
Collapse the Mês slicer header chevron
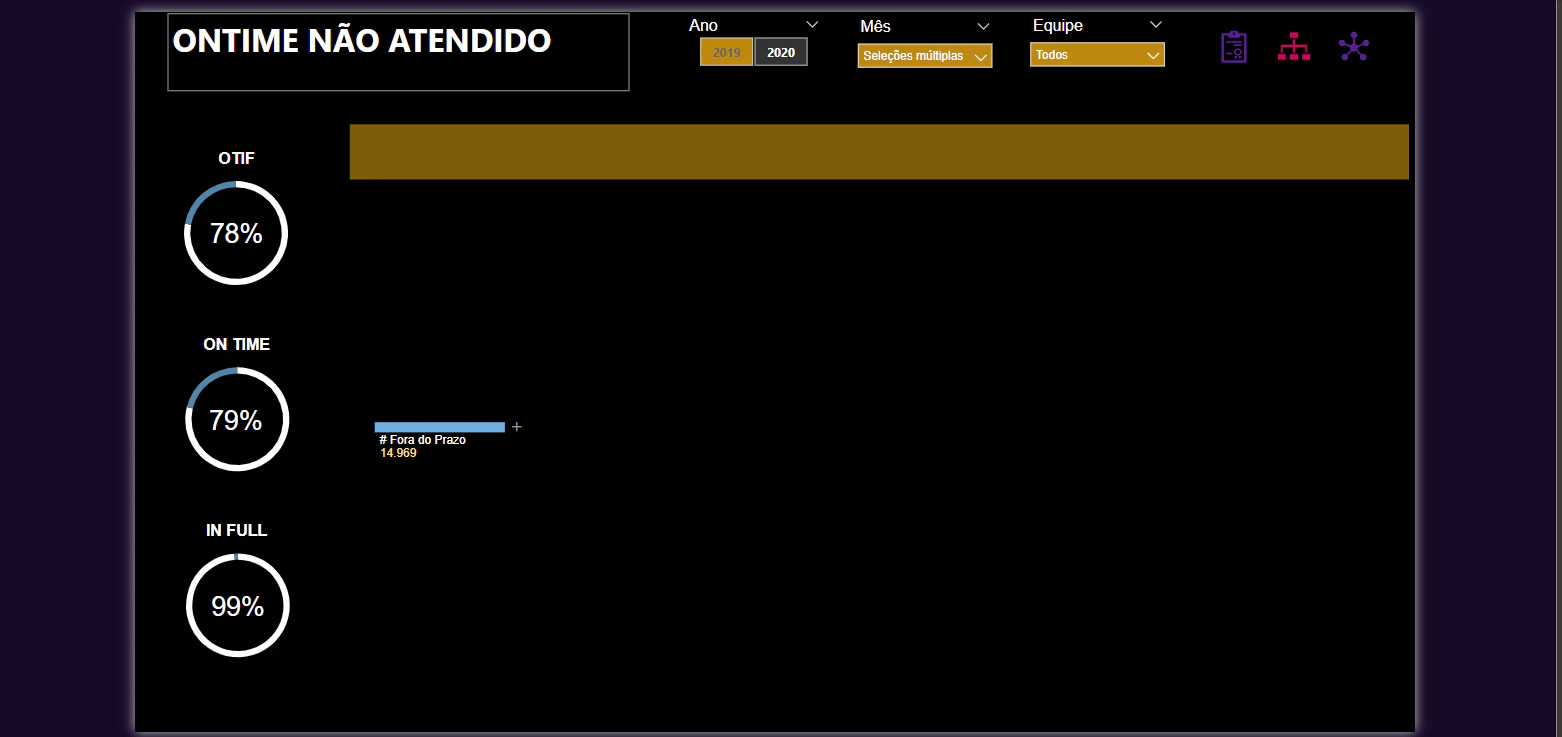[x=983, y=26]
